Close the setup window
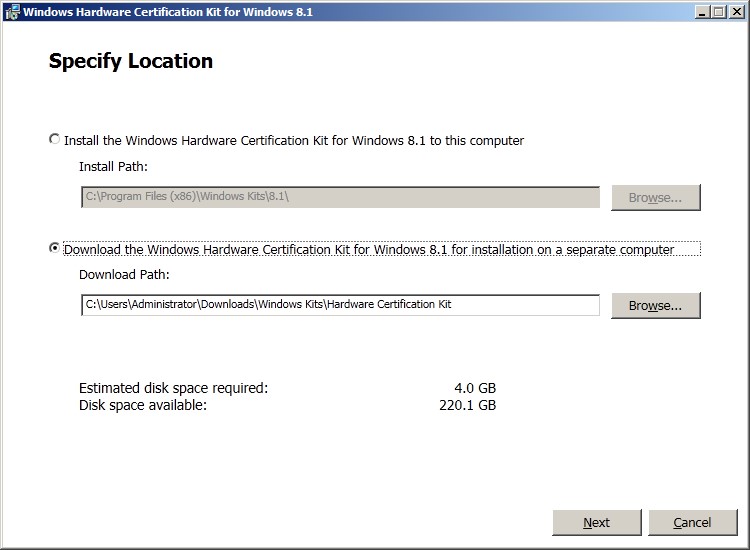750x550 pixels. (x=737, y=12)
